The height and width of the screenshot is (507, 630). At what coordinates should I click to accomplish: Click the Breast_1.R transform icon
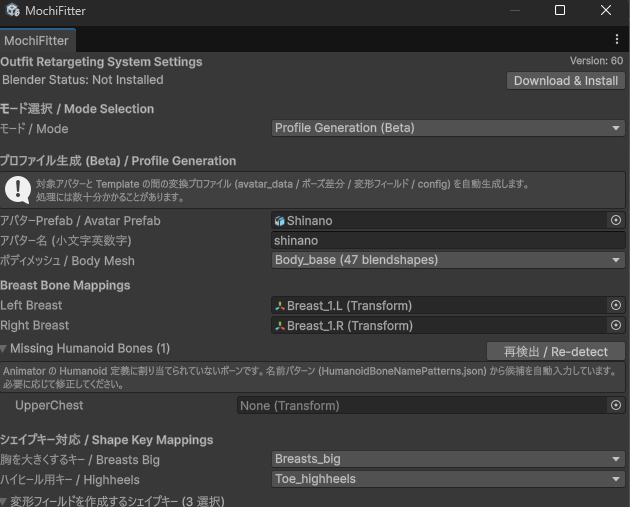click(x=280, y=326)
